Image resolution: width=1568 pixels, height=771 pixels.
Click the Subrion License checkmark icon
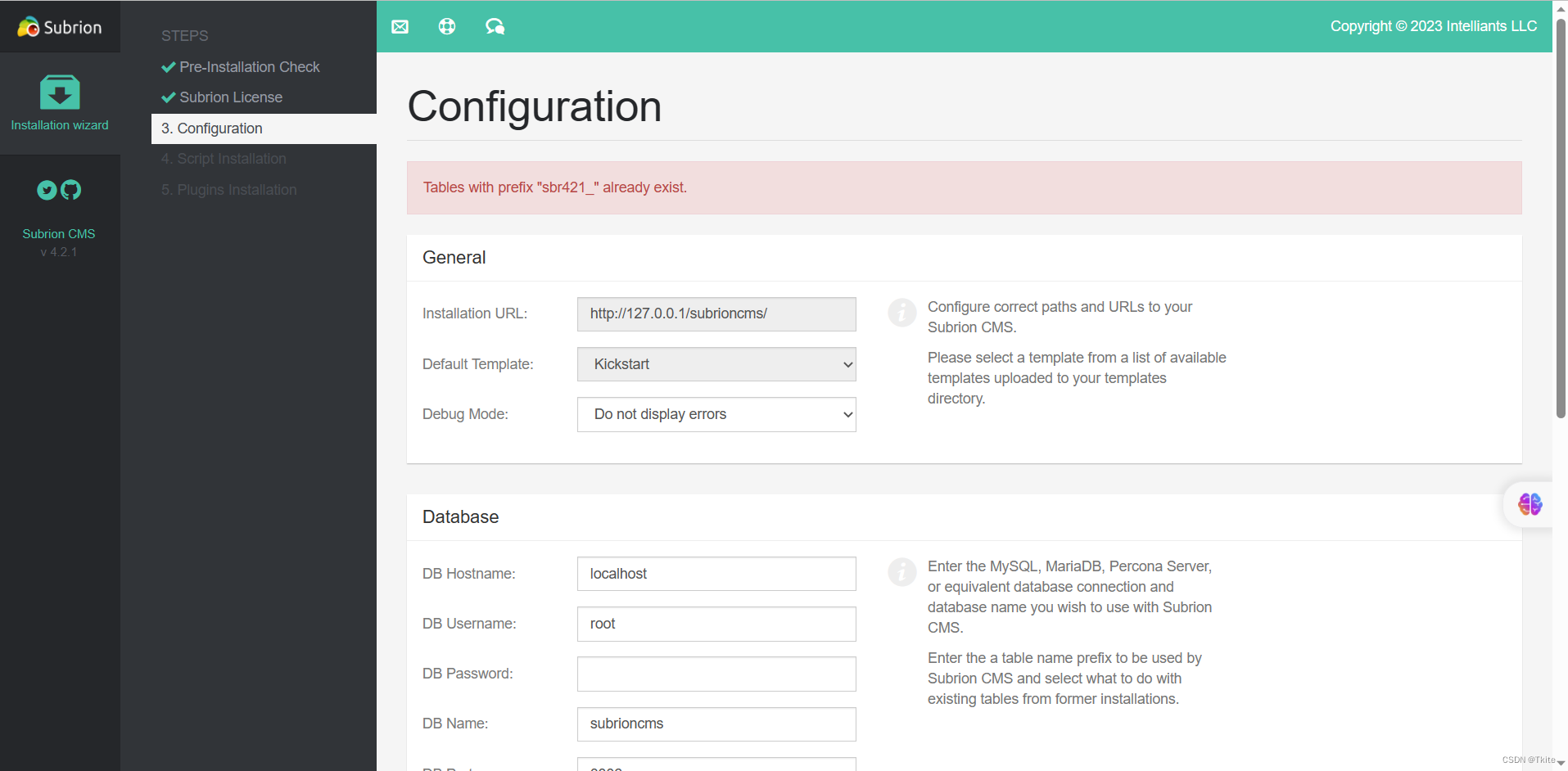[x=169, y=97]
